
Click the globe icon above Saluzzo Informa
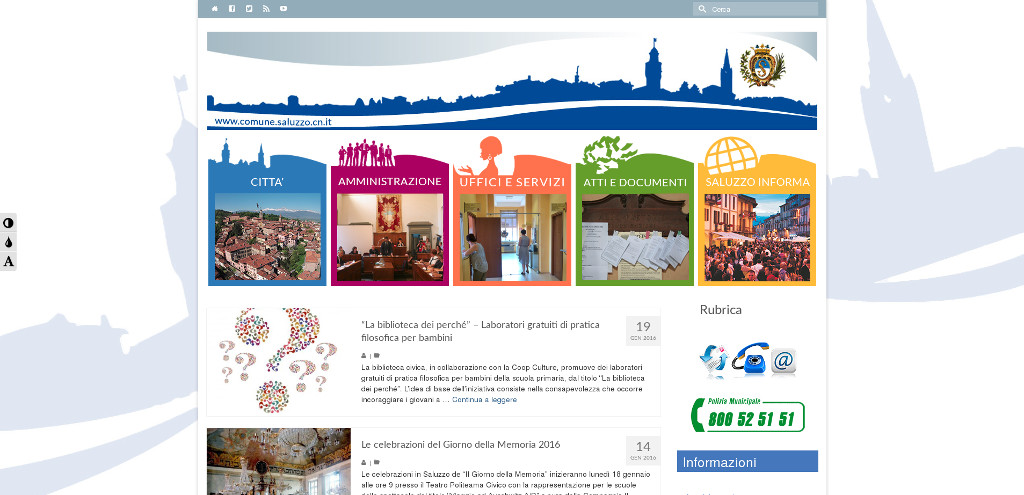point(731,155)
